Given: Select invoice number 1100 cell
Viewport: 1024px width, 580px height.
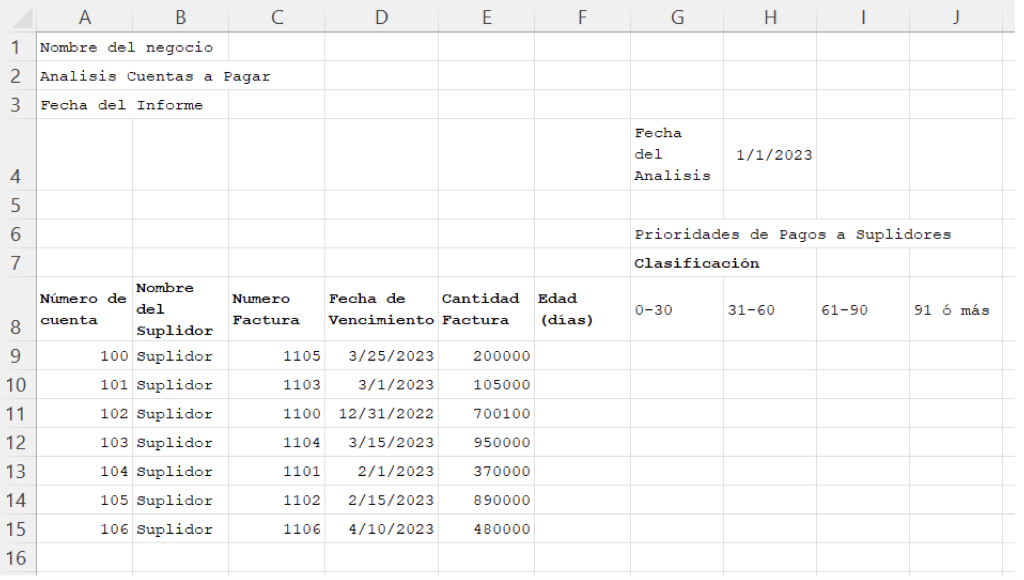Looking at the screenshot, I should [x=275, y=413].
